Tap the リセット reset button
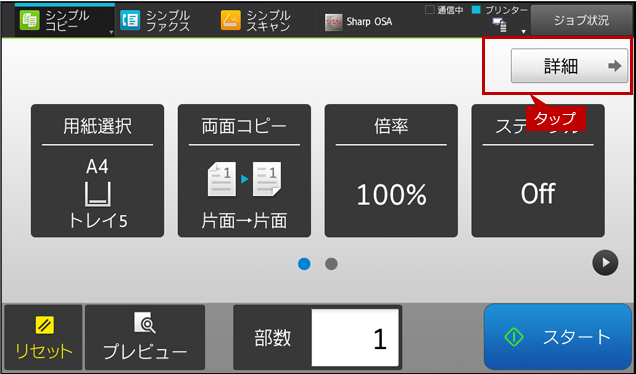The height and width of the screenshot is (374, 636). click(x=43, y=337)
